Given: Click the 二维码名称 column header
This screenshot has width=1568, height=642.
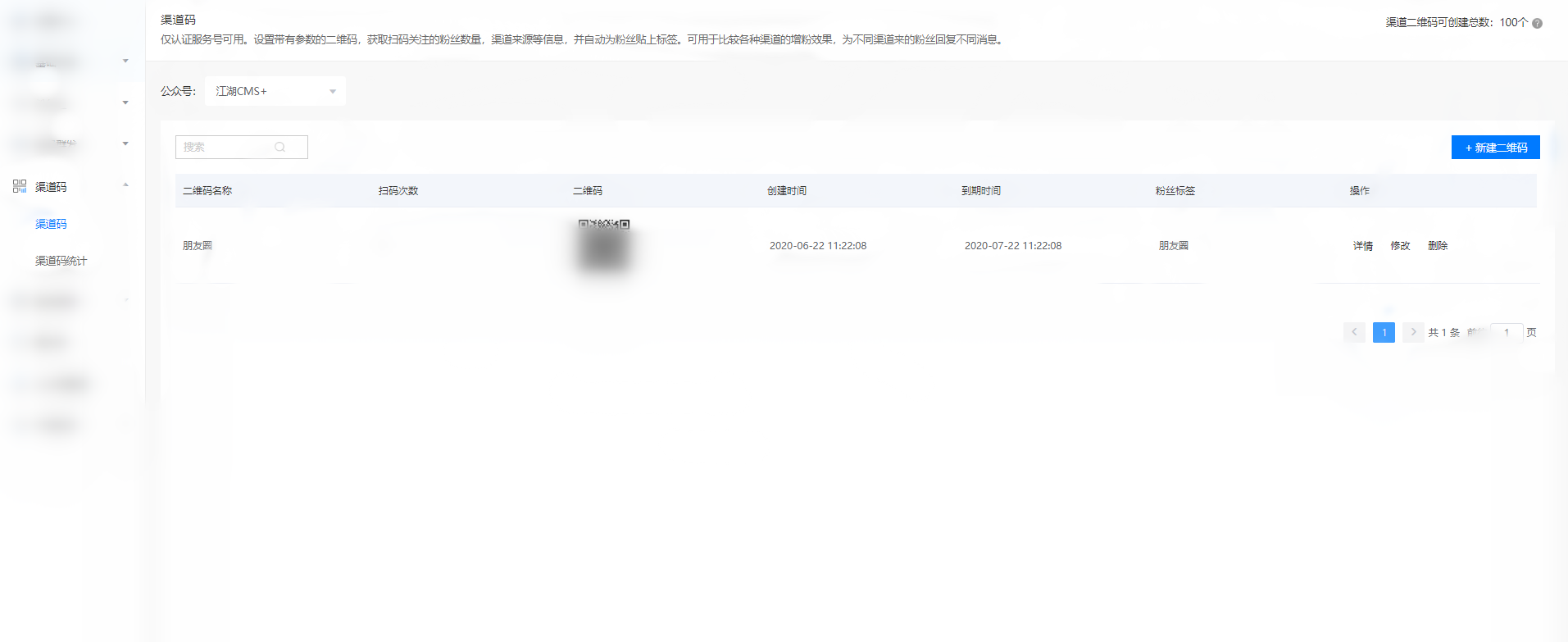Looking at the screenshot, I should [207, 190].
